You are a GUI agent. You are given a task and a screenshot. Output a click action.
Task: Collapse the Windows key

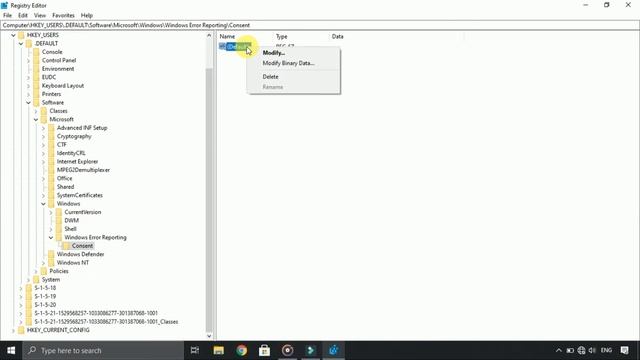43,204
